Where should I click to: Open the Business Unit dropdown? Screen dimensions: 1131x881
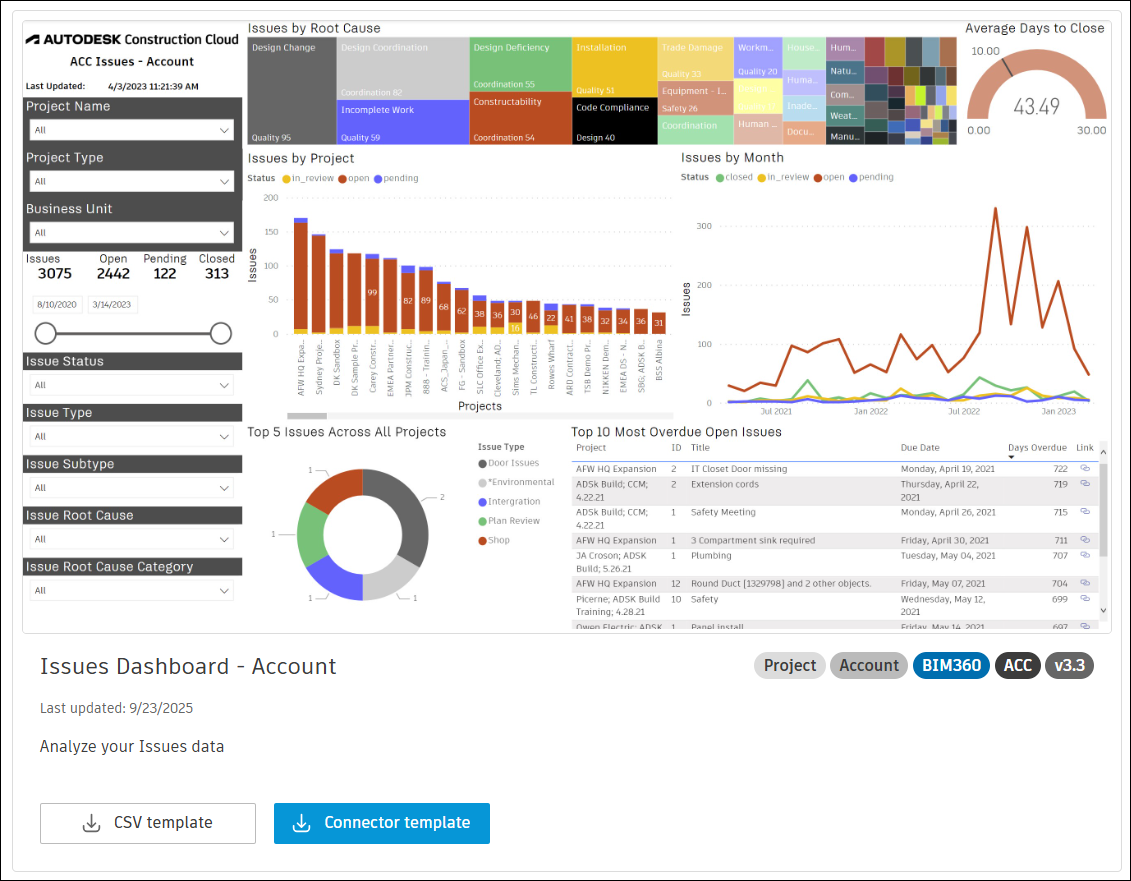(x=132, y=232)
